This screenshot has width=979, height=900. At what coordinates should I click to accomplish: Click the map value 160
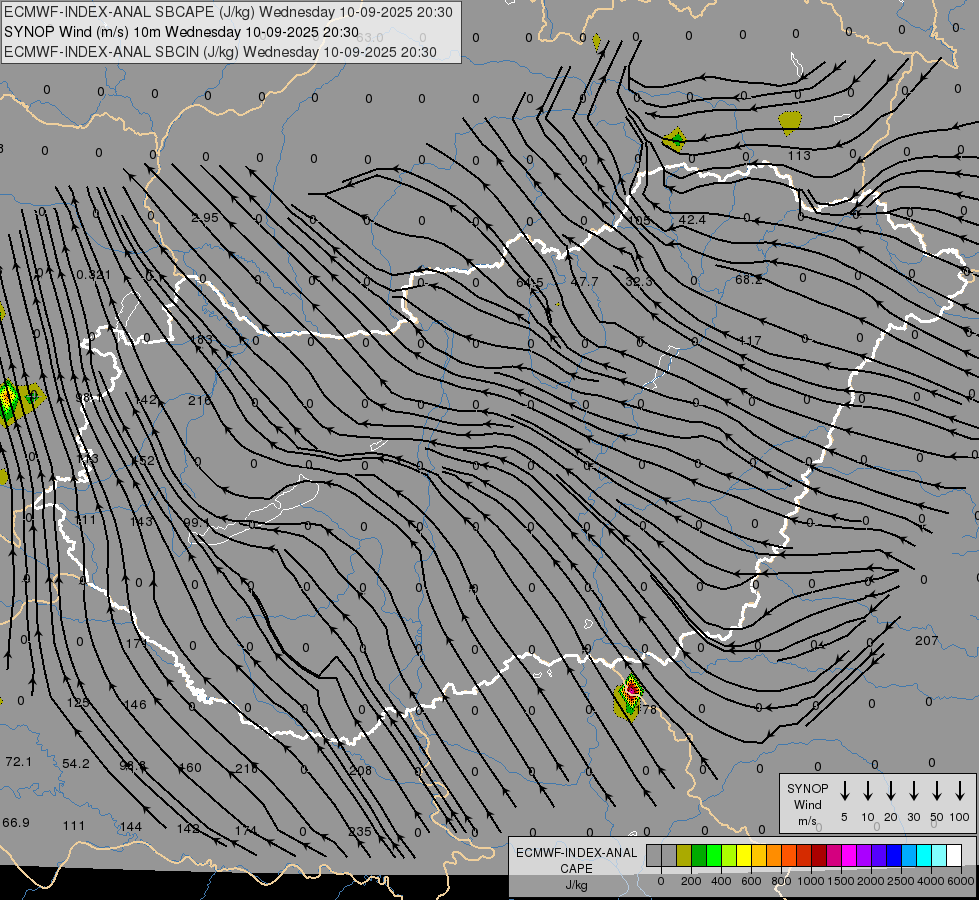click(x=190, y=768)
